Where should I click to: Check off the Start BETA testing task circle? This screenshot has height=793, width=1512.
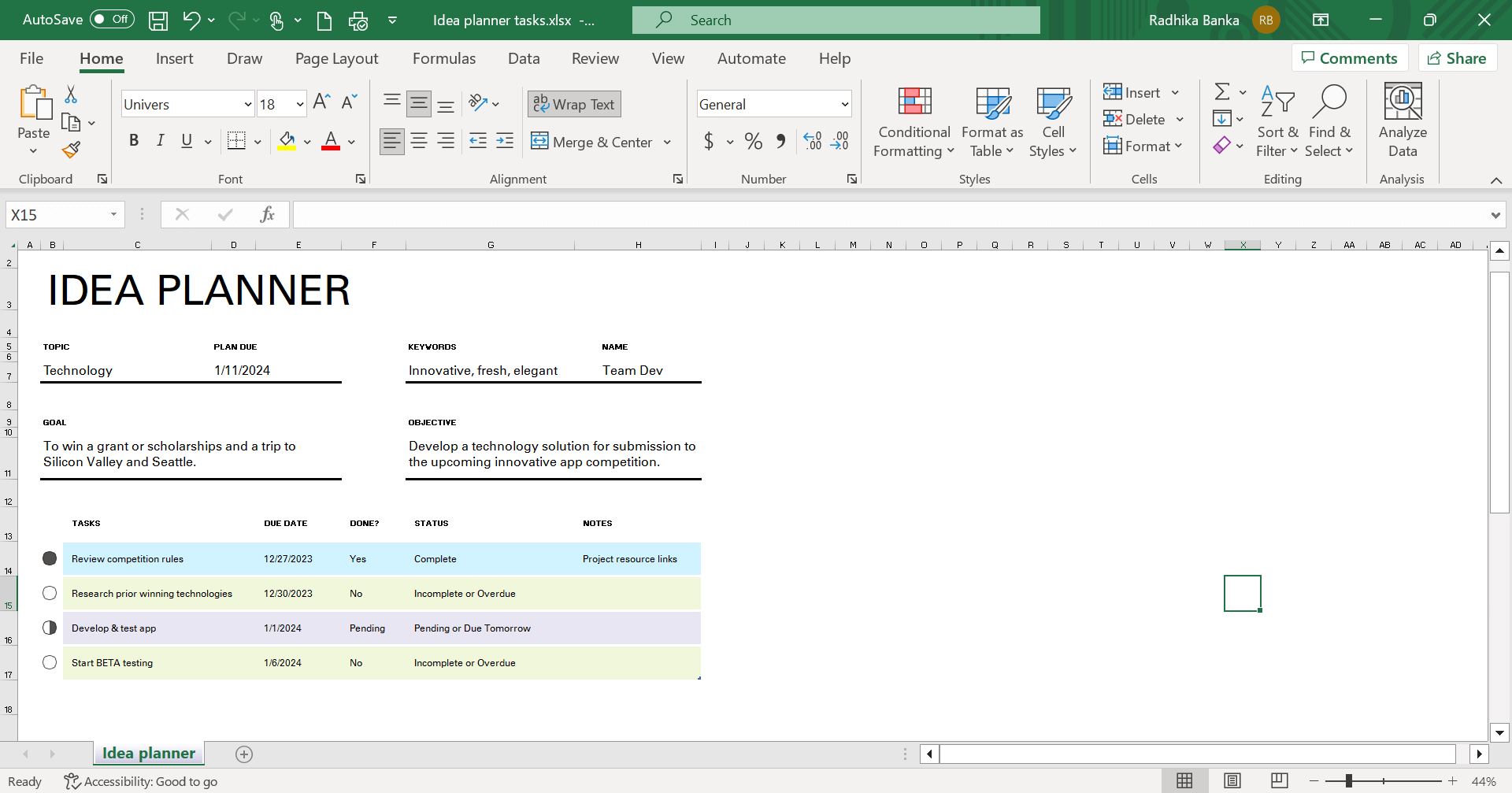(49, 662)
